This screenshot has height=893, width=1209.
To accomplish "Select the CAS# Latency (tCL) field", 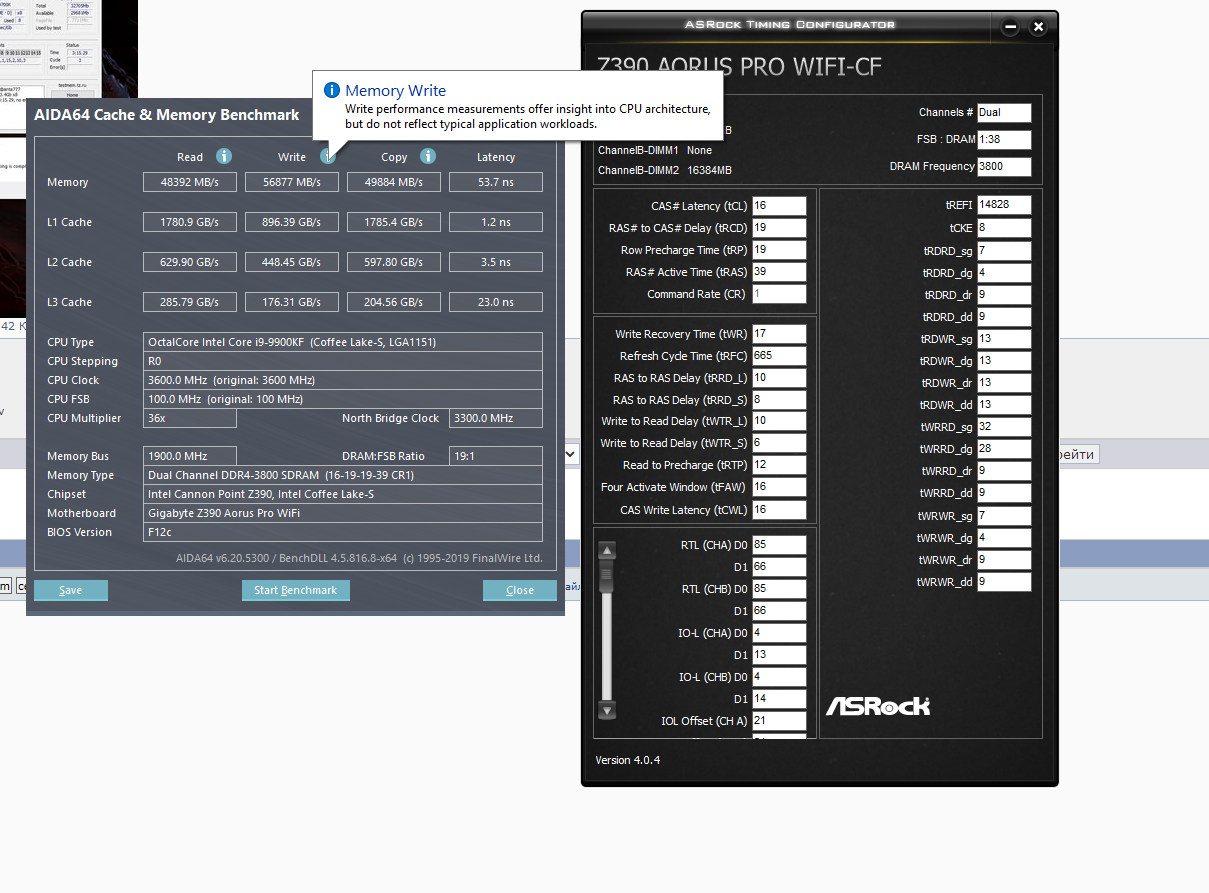I will tap(779, 206).
